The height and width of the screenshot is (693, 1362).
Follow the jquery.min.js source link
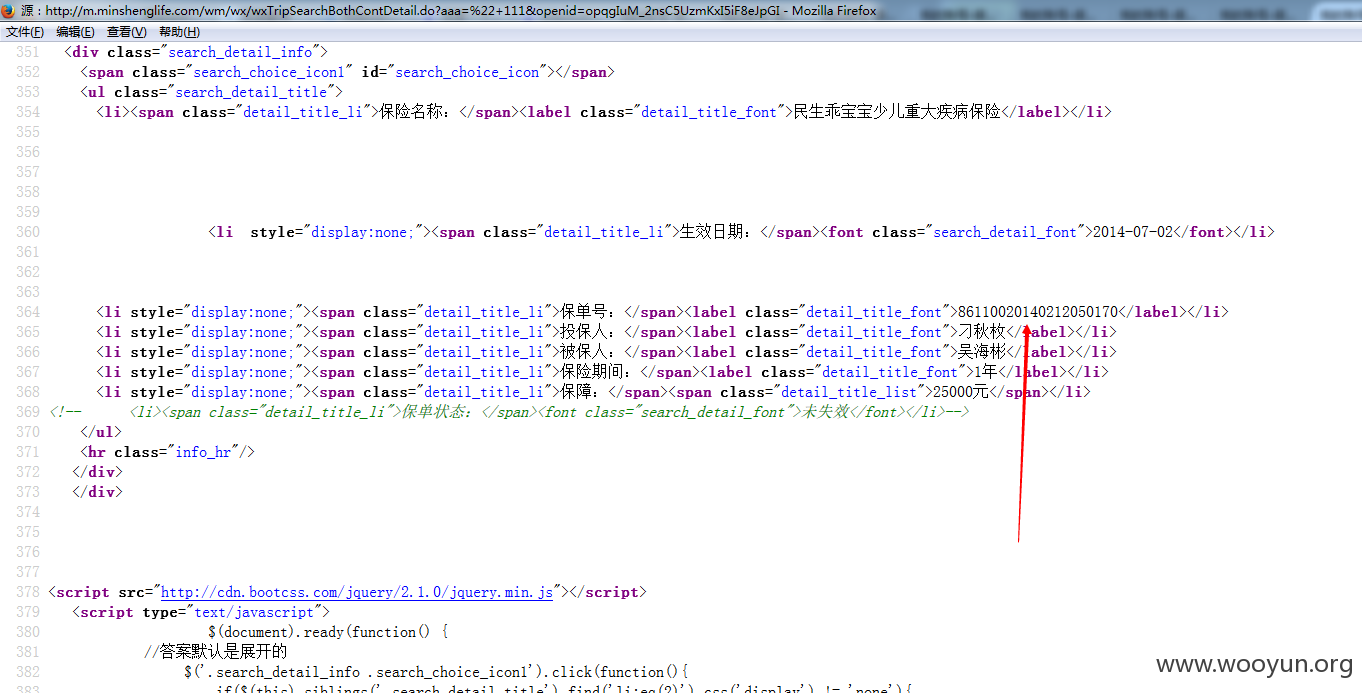pos(357,592)
